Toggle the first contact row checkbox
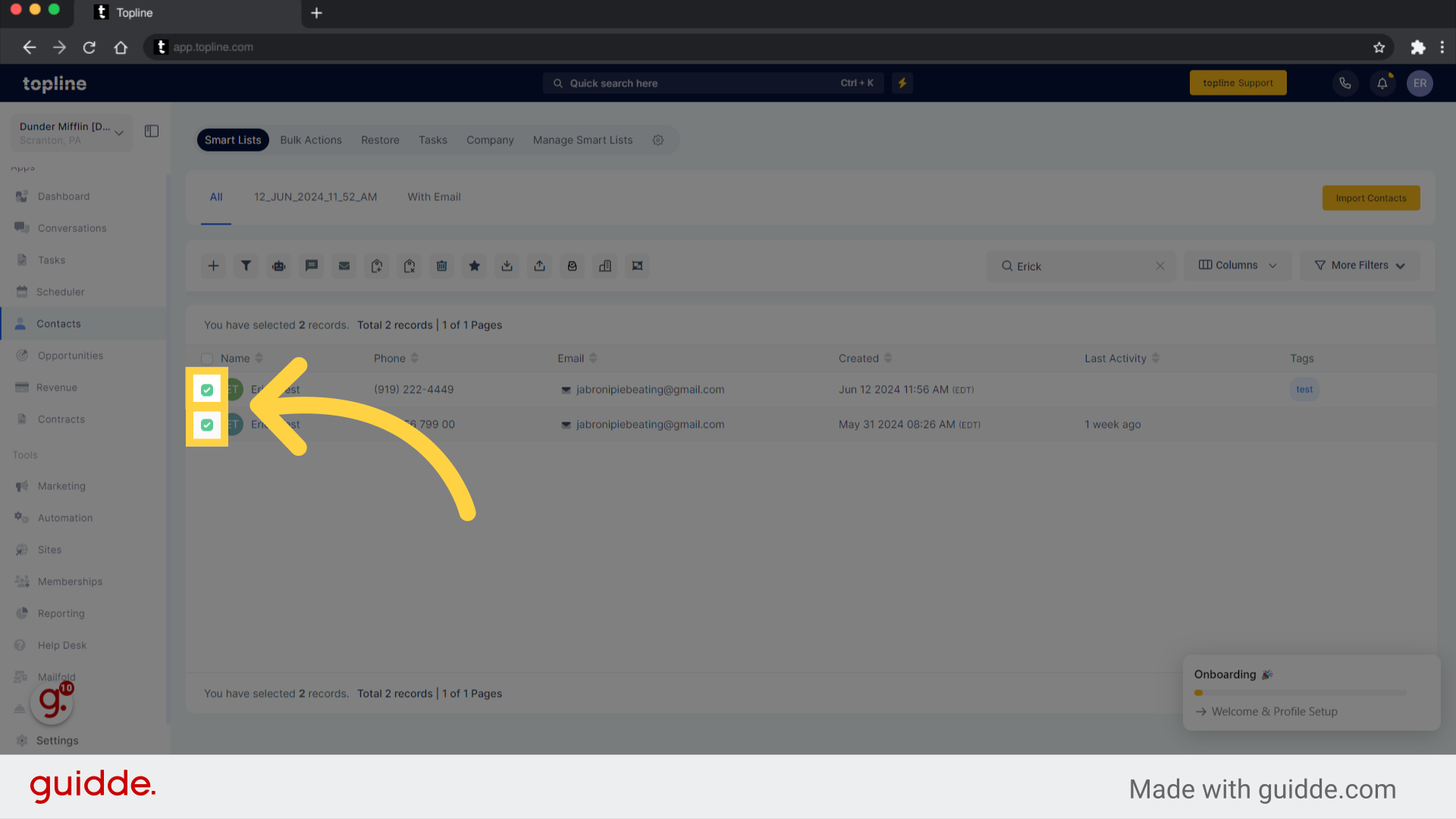 coord(207,389)
